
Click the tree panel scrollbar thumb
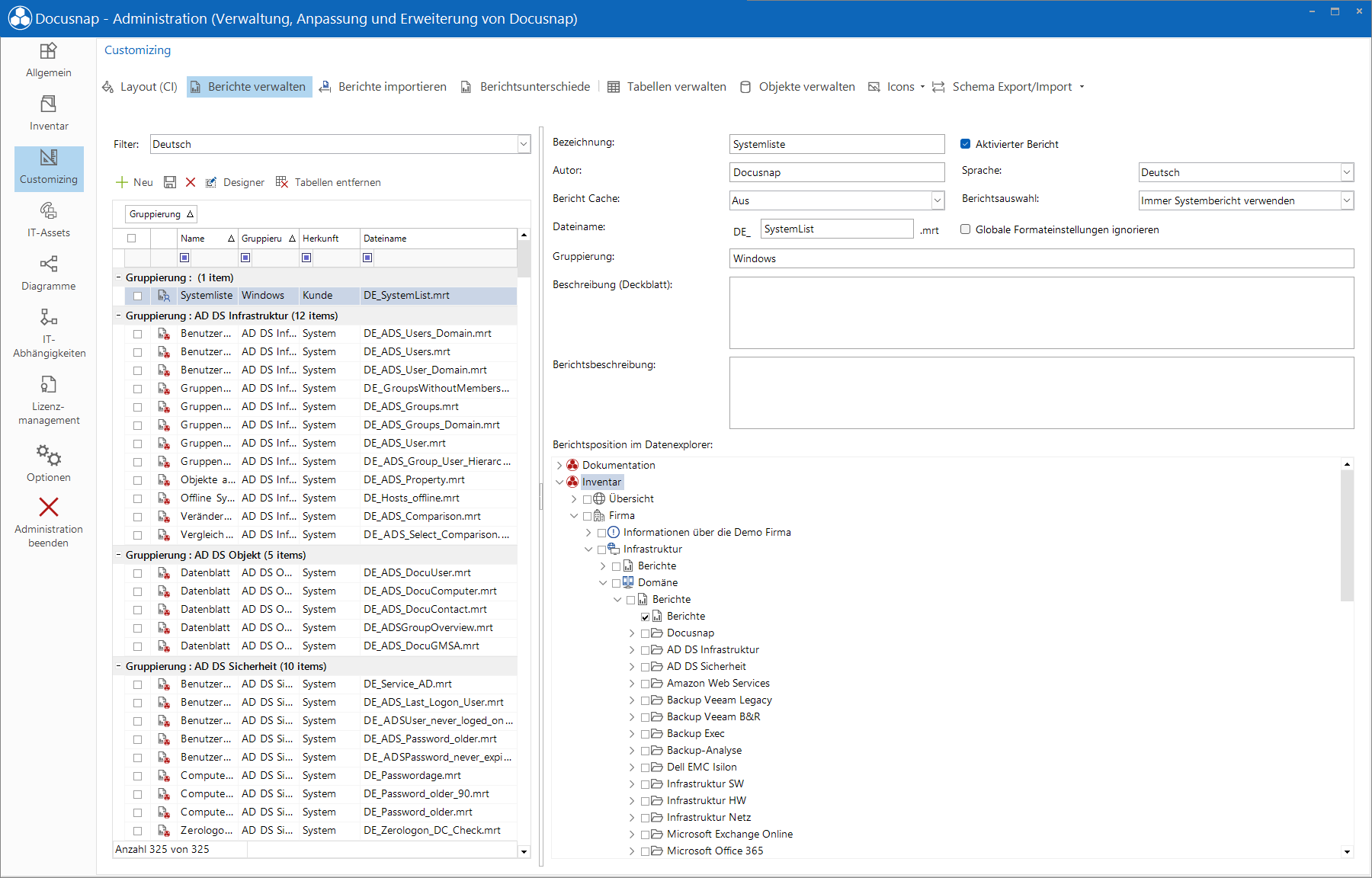coord(1347,535)
